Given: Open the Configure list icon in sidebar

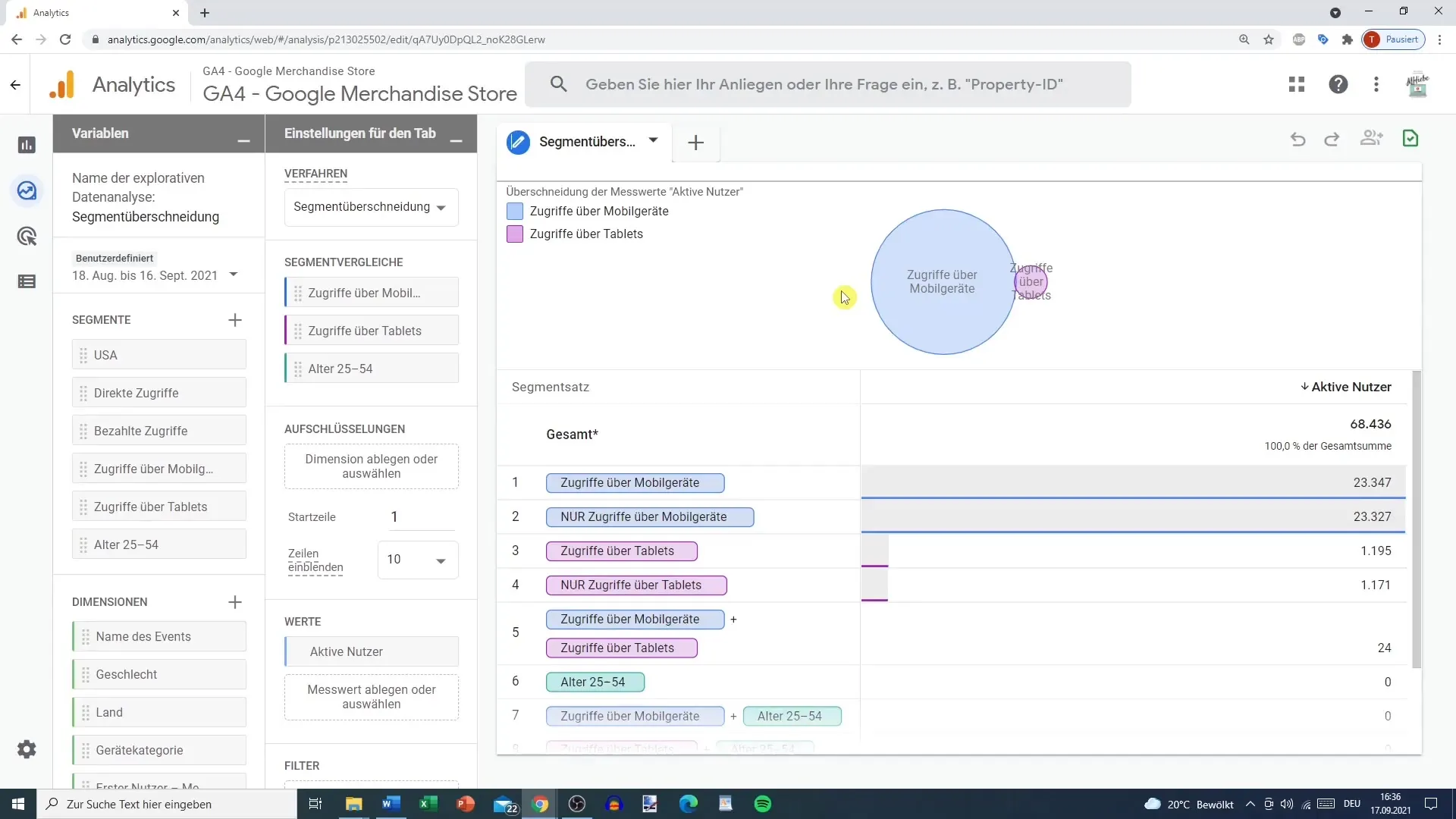Looking at the screenshot, I should [x=27, y=281].
